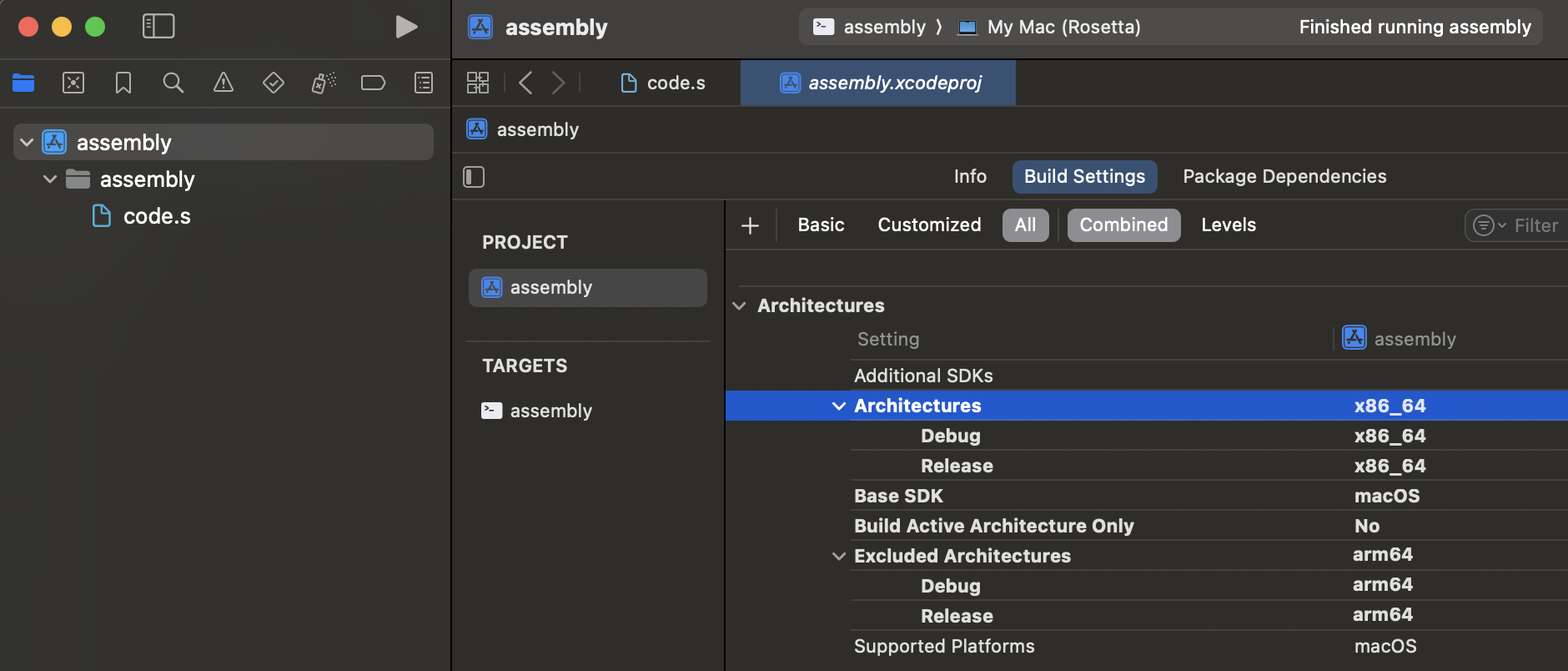Show All build settings
The image size is (1568, 671).
click(x=1026, y=225)
